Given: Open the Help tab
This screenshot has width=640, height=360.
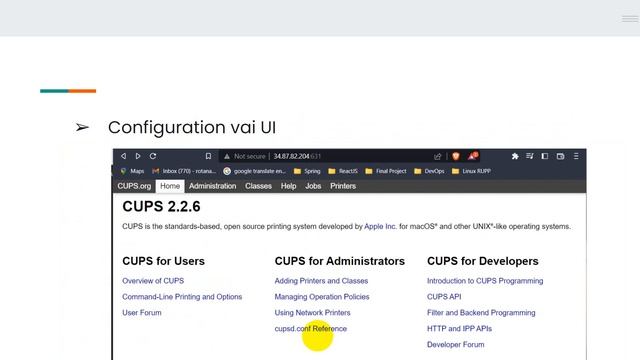Looking at the screenshot, I should coord(288,186).
